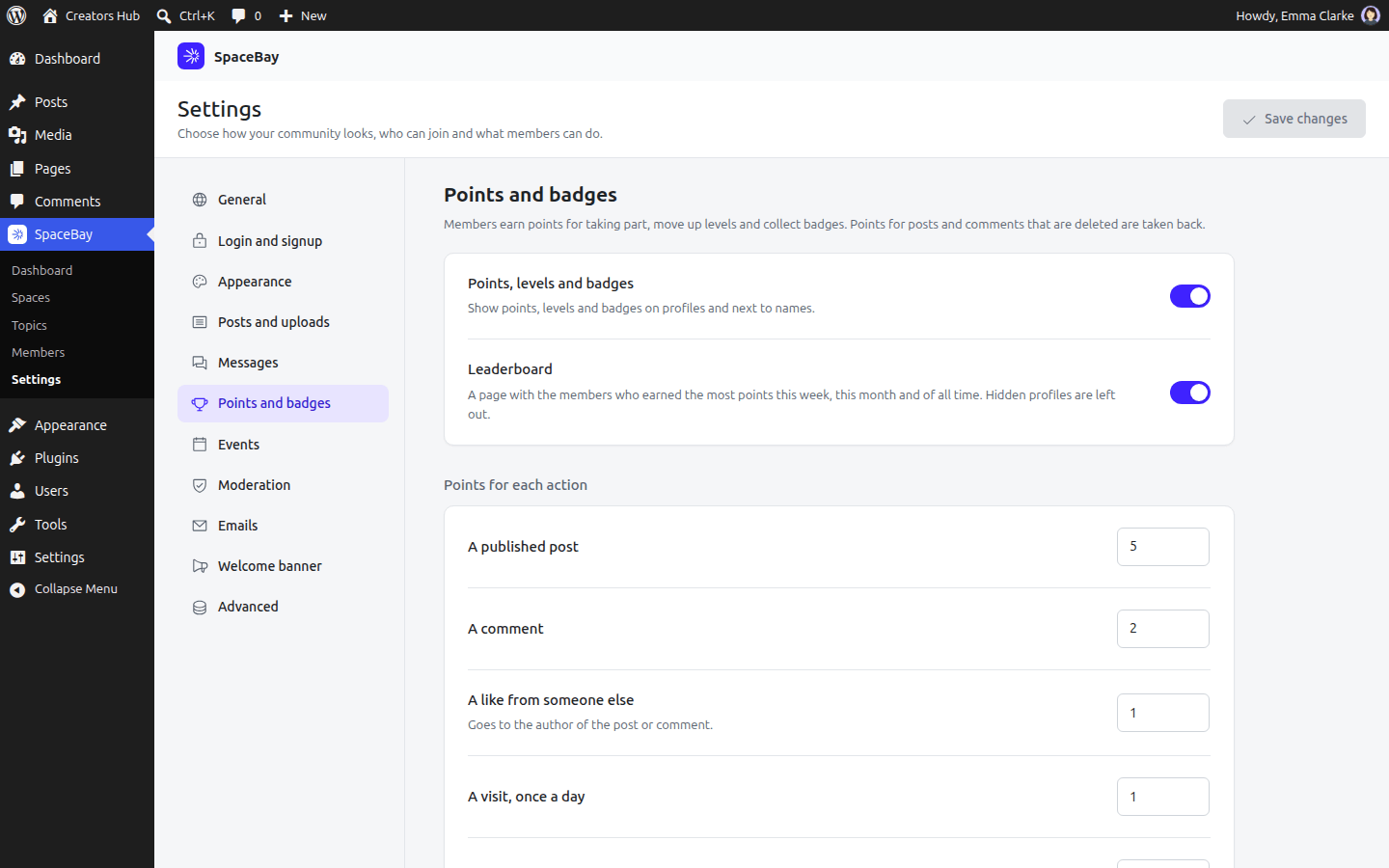Toggle Points, levels and badges switch
This screenshot has width=1389, height=868.
click(x=1189, y=296)
